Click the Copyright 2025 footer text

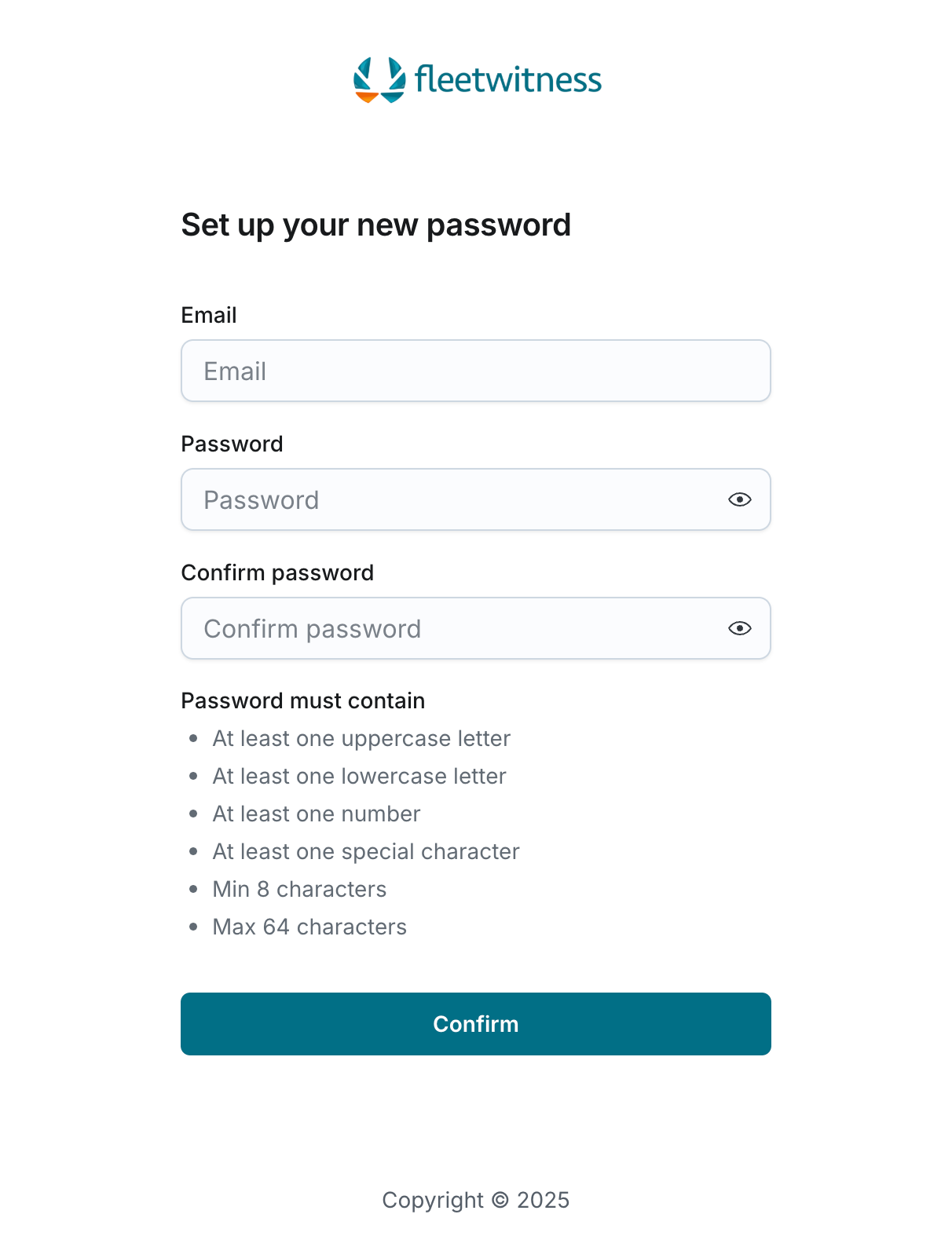(x=475, y=1200)
